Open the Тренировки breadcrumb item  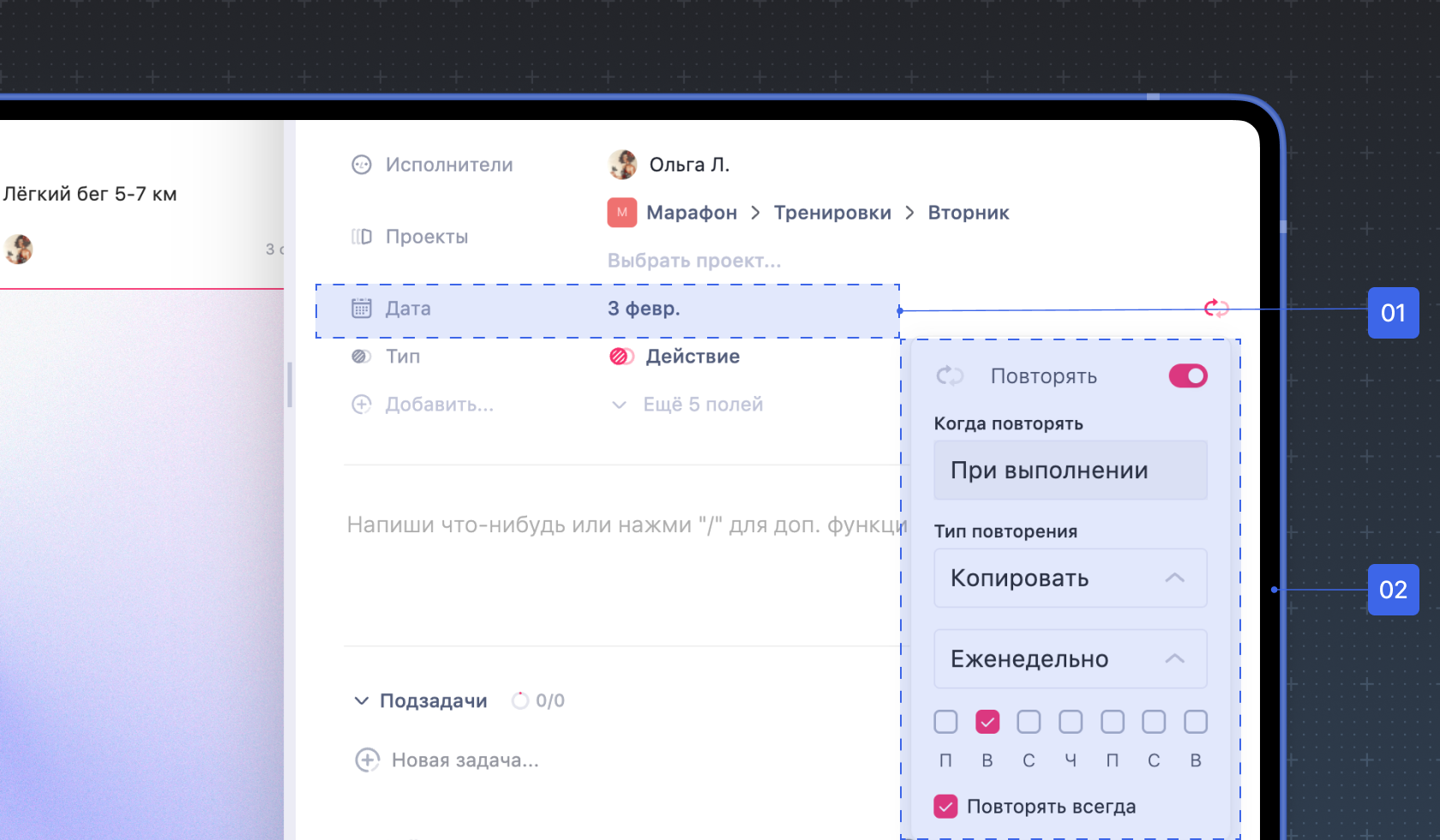tap(832, 212)
